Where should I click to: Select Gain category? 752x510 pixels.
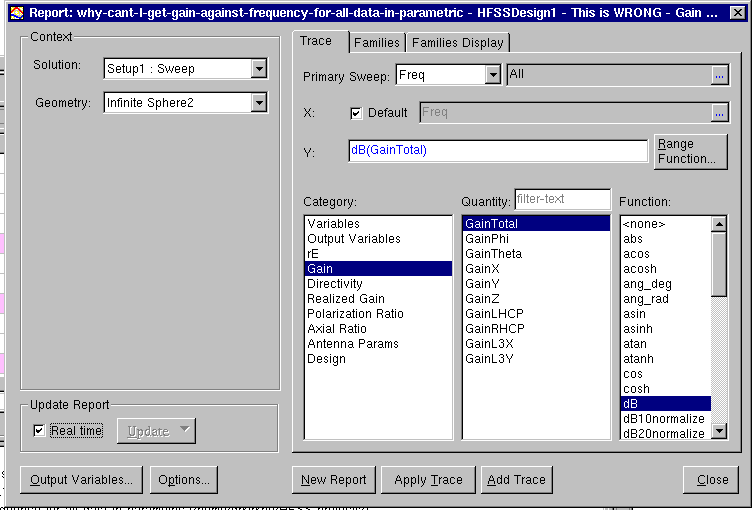pyautogui.click(x=378, y=269)
